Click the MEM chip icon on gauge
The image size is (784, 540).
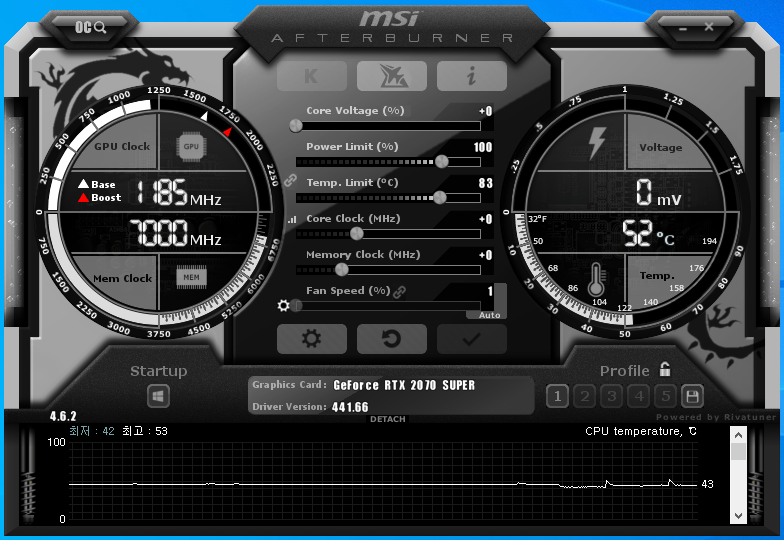[191, 278]
